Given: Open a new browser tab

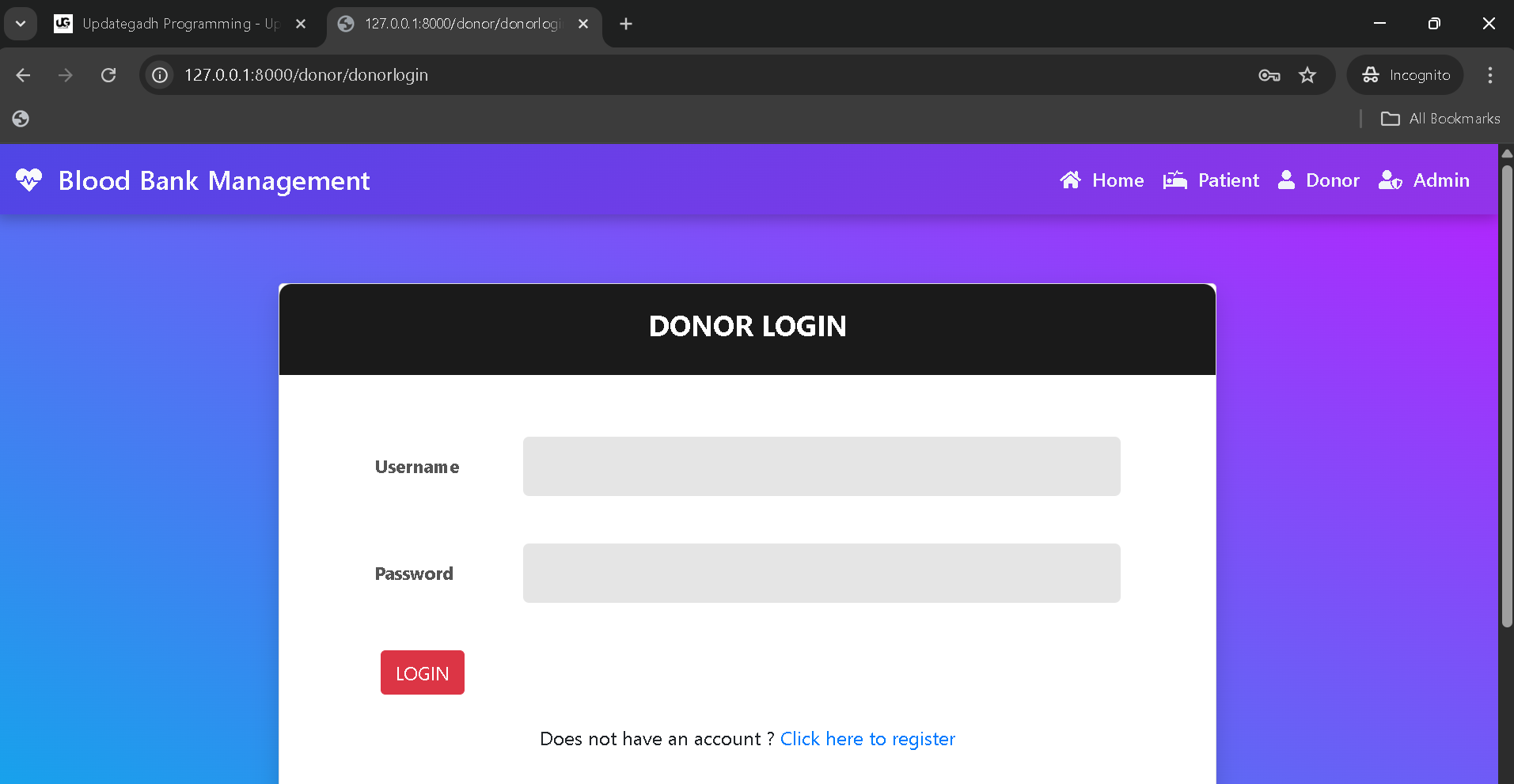Looking at the screenshot, I should pyautogui.click(x=626, y=24).
